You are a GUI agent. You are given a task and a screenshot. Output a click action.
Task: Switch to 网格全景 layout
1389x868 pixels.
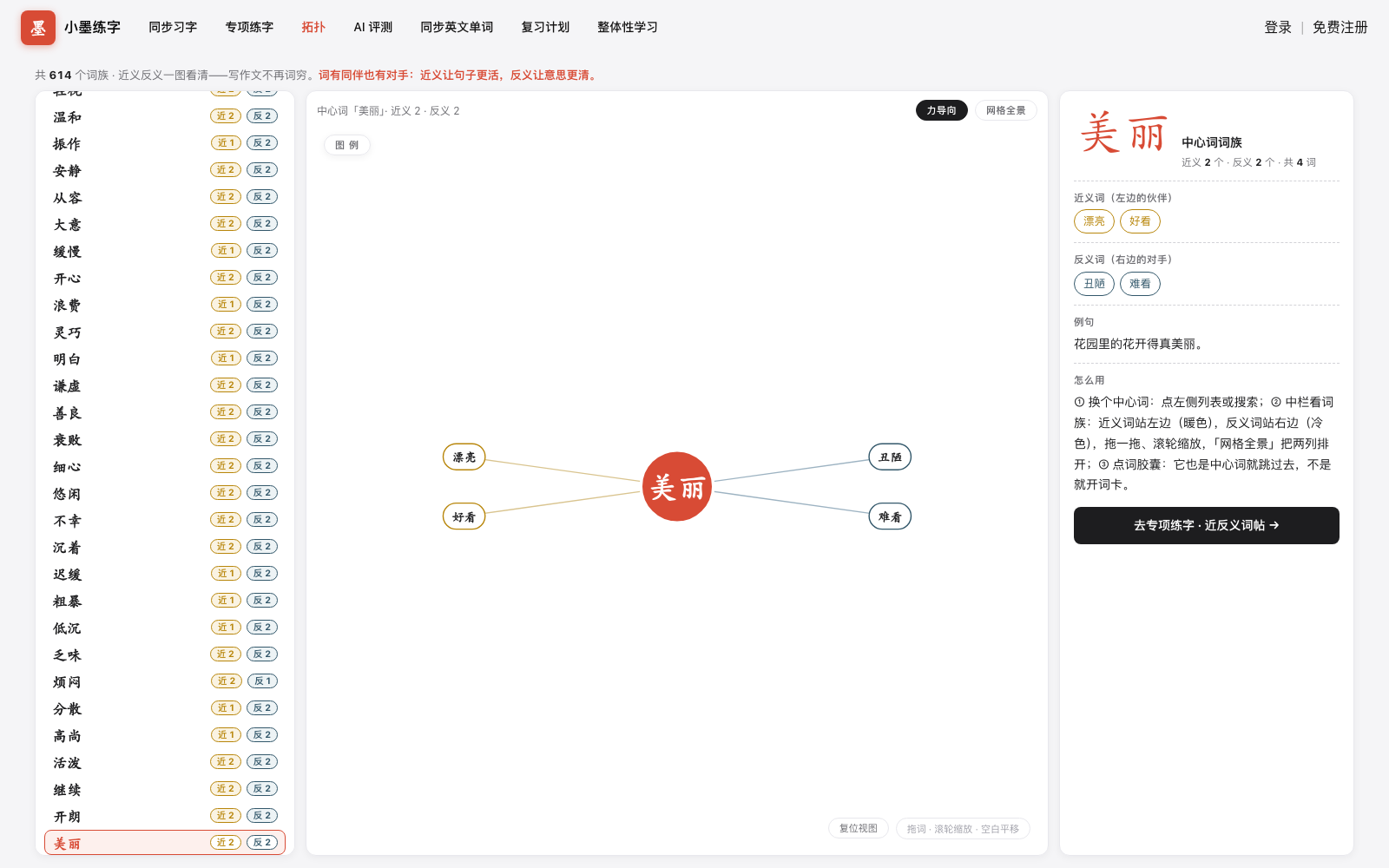(x=1006, y=110)
